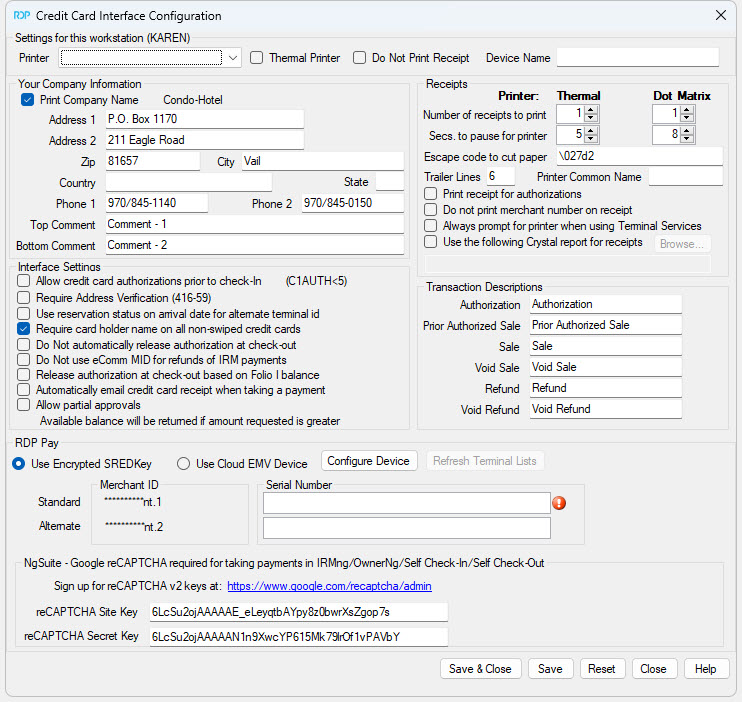This screenshot has width=742, height=702.
Task: Open the Printer dropdown list
Action: click(x=233, y=58)
